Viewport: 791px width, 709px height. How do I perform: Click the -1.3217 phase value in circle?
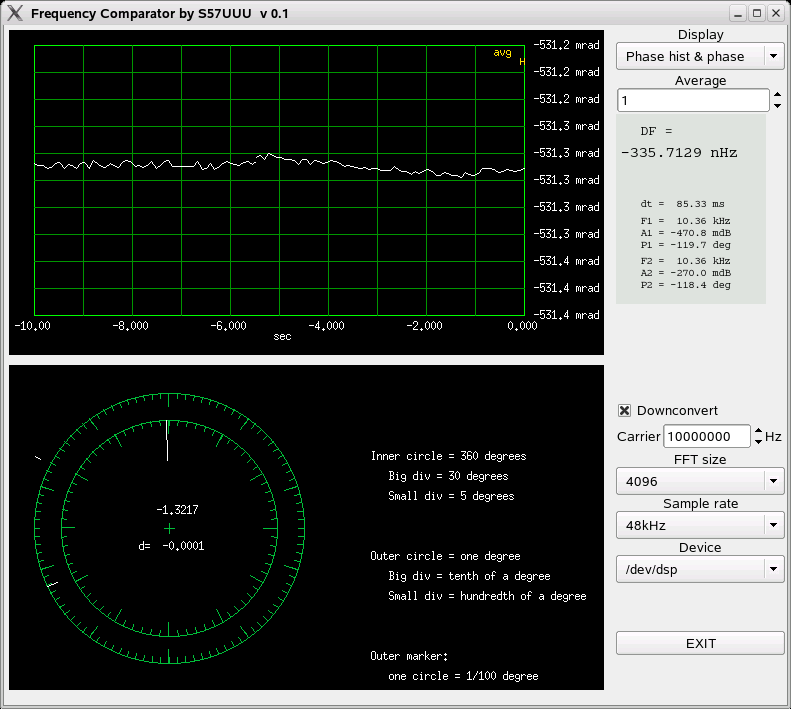coord(177,510)
